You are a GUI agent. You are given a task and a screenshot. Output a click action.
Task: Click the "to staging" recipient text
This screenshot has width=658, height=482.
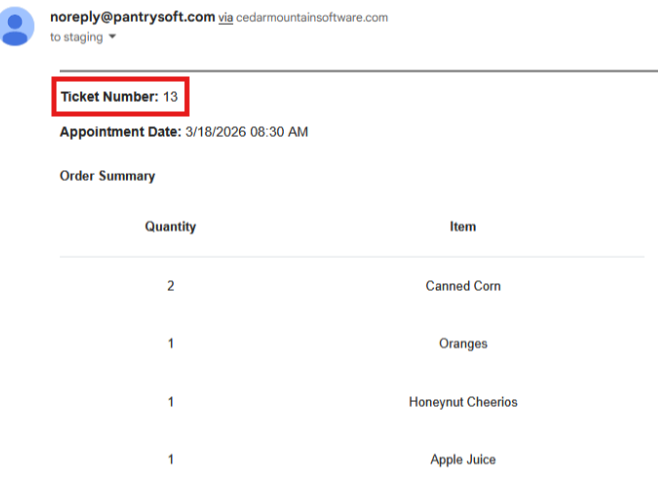pos(76,37)
